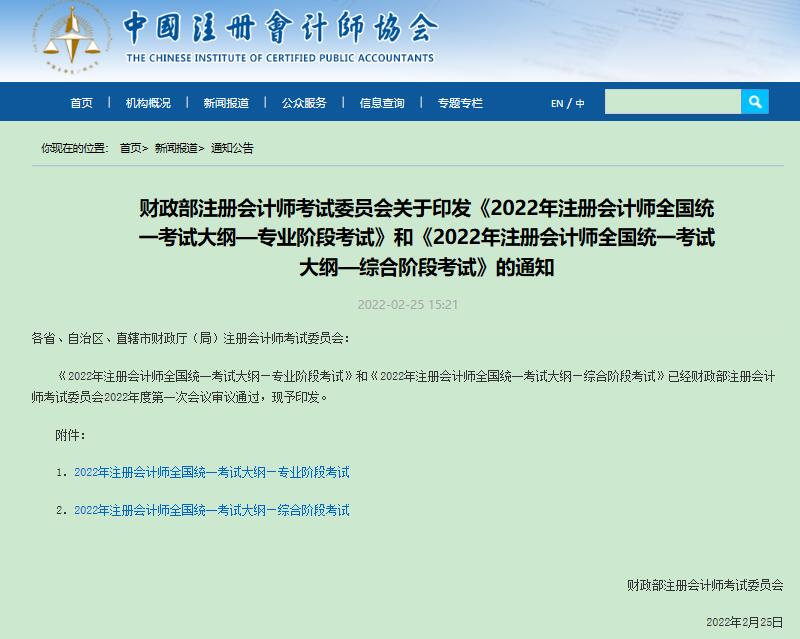This screenshot has width=800, height=639.
Task: Click the English subtitle THE CHINESE INSTITUTE
Action: 280,58
